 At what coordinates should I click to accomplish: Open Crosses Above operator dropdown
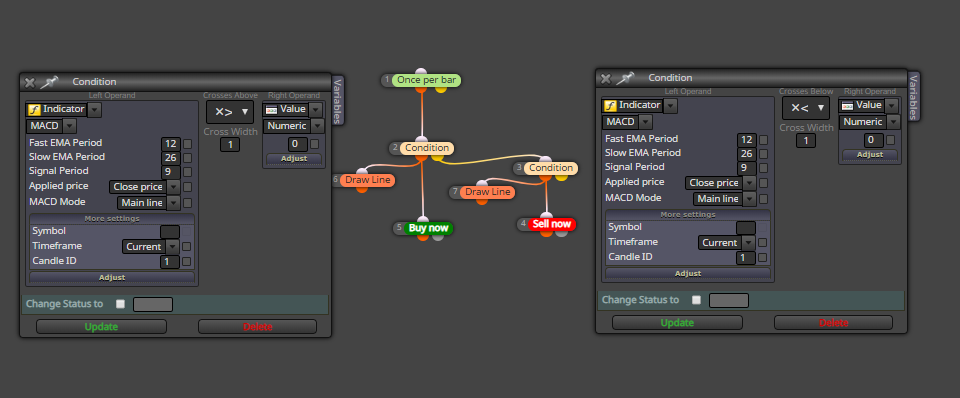[230, 112]
